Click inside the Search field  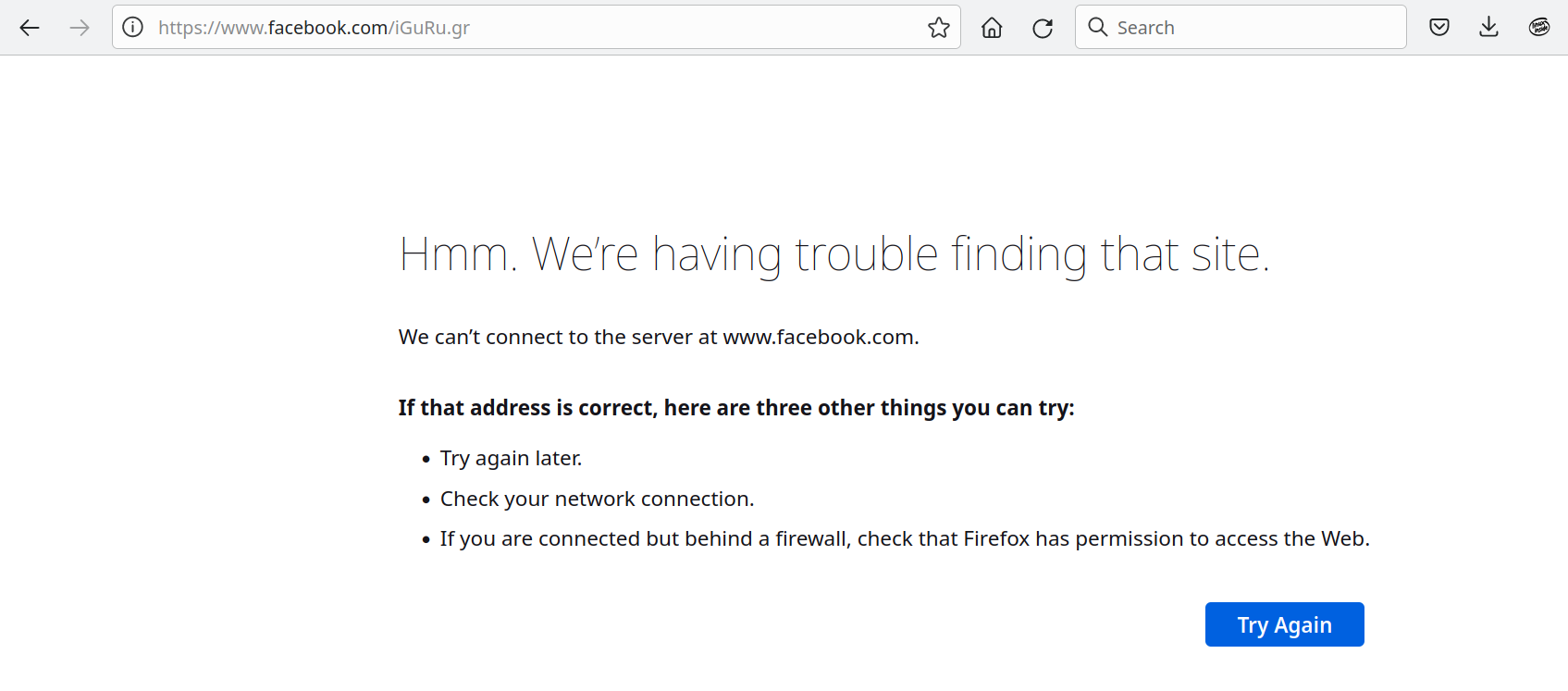tap(1241, 28)
